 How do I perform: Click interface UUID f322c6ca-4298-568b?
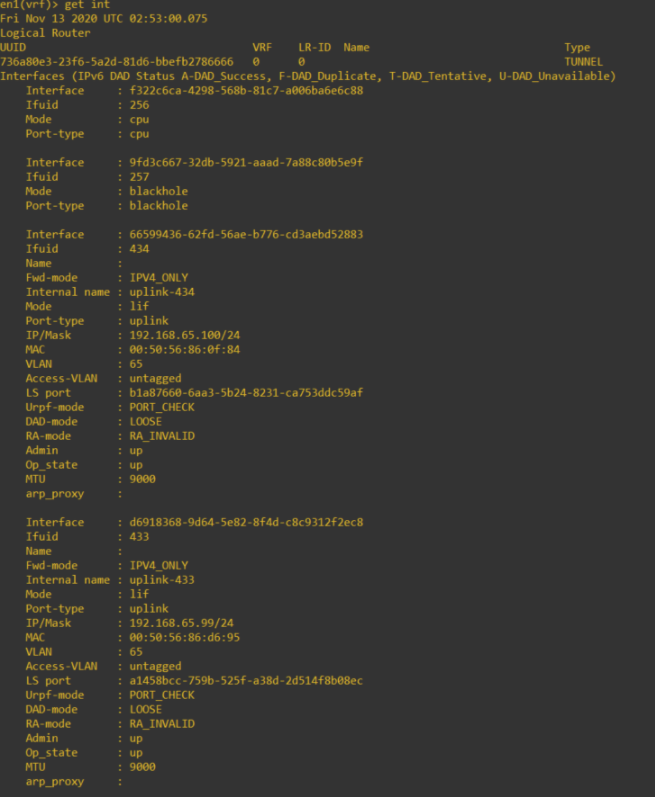coord(246,90)
